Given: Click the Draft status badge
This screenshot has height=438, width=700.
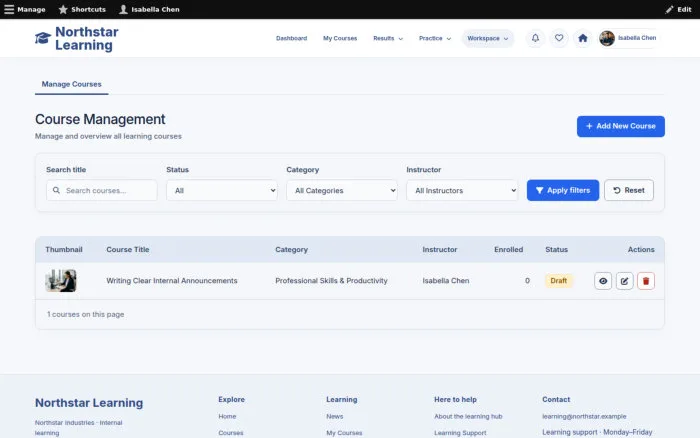Looking at the screenshot, I should (558, 281).
